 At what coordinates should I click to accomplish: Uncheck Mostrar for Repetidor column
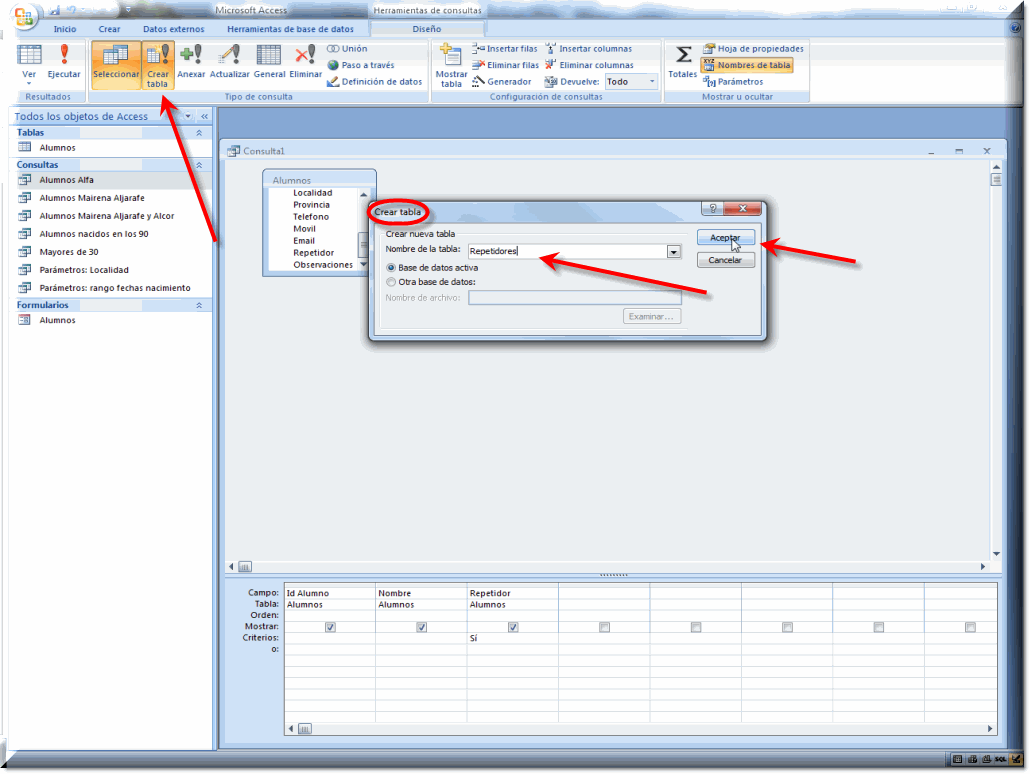tap(513, 627)
